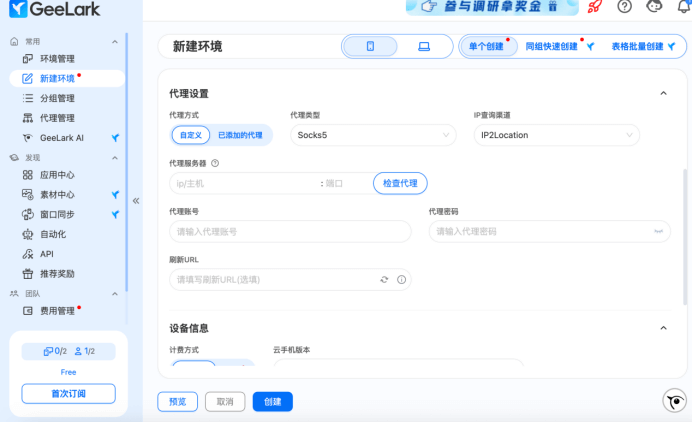The image size is (692, 422).
Task: Open the IP2Location query channel dropdown
Action: pos(556,135)
